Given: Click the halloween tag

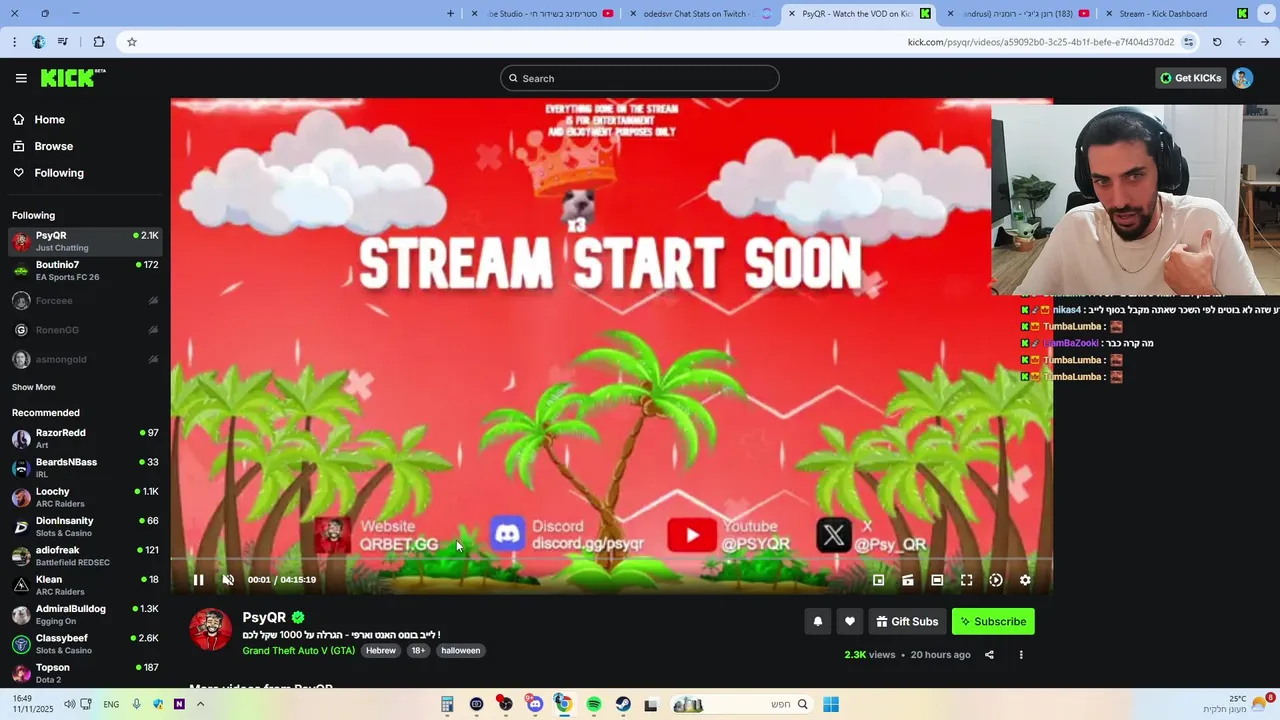Looking at the screenshot, I should click(461, 650).
